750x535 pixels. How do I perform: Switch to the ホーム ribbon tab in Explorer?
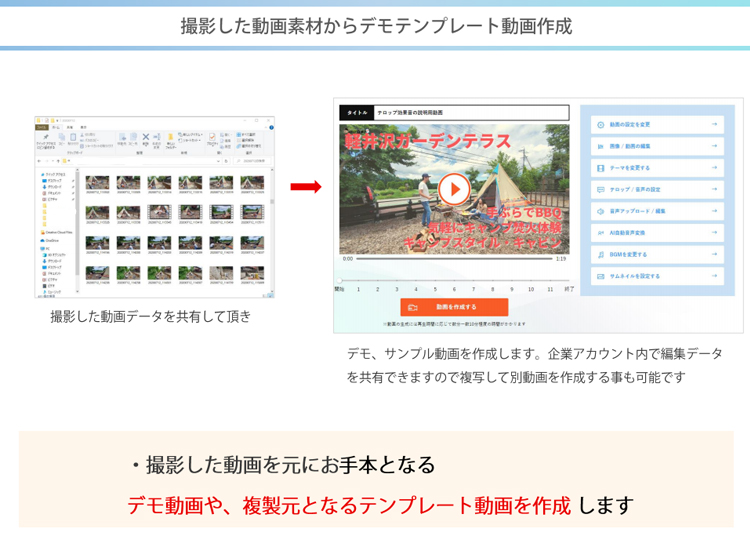pyautogui.click(x=56, y=127)
